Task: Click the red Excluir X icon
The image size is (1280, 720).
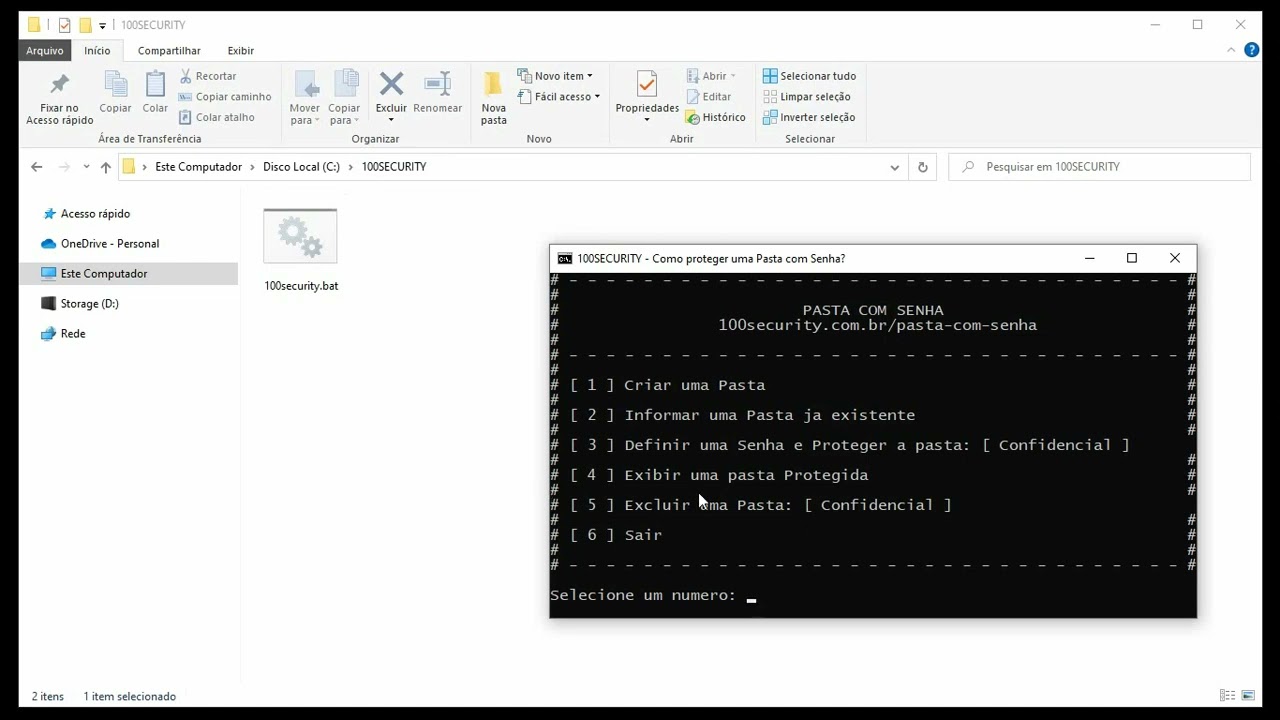Action: pyautogui.click(x=392, y=84)
